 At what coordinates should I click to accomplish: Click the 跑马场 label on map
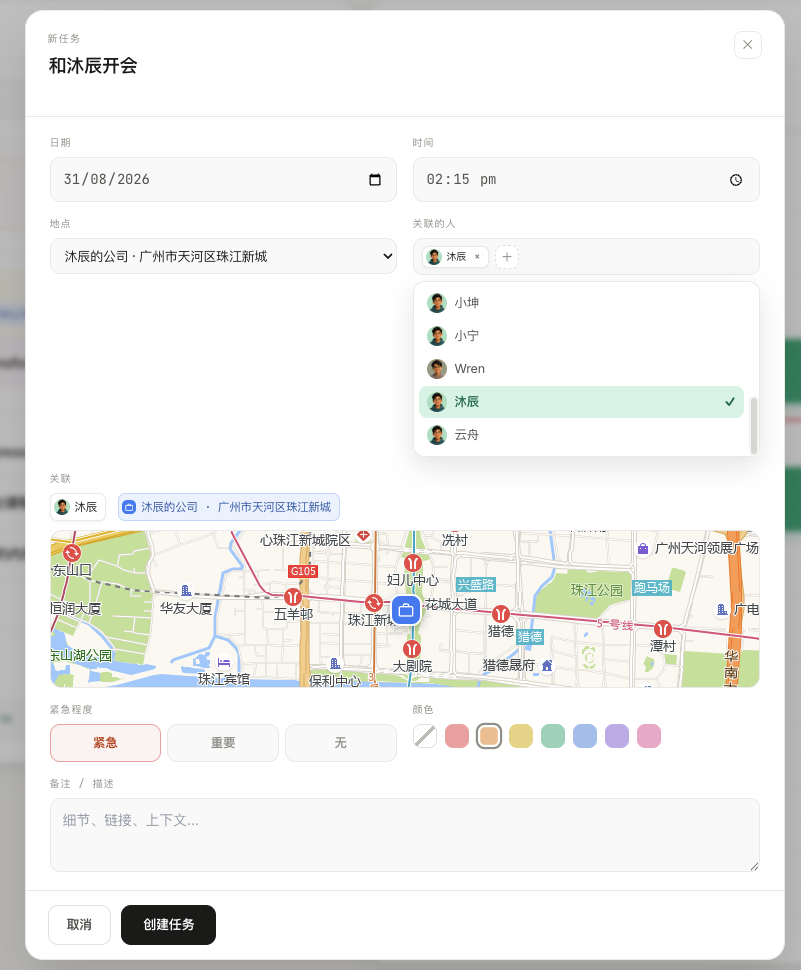pyautogui.click(x=652, y=588)
